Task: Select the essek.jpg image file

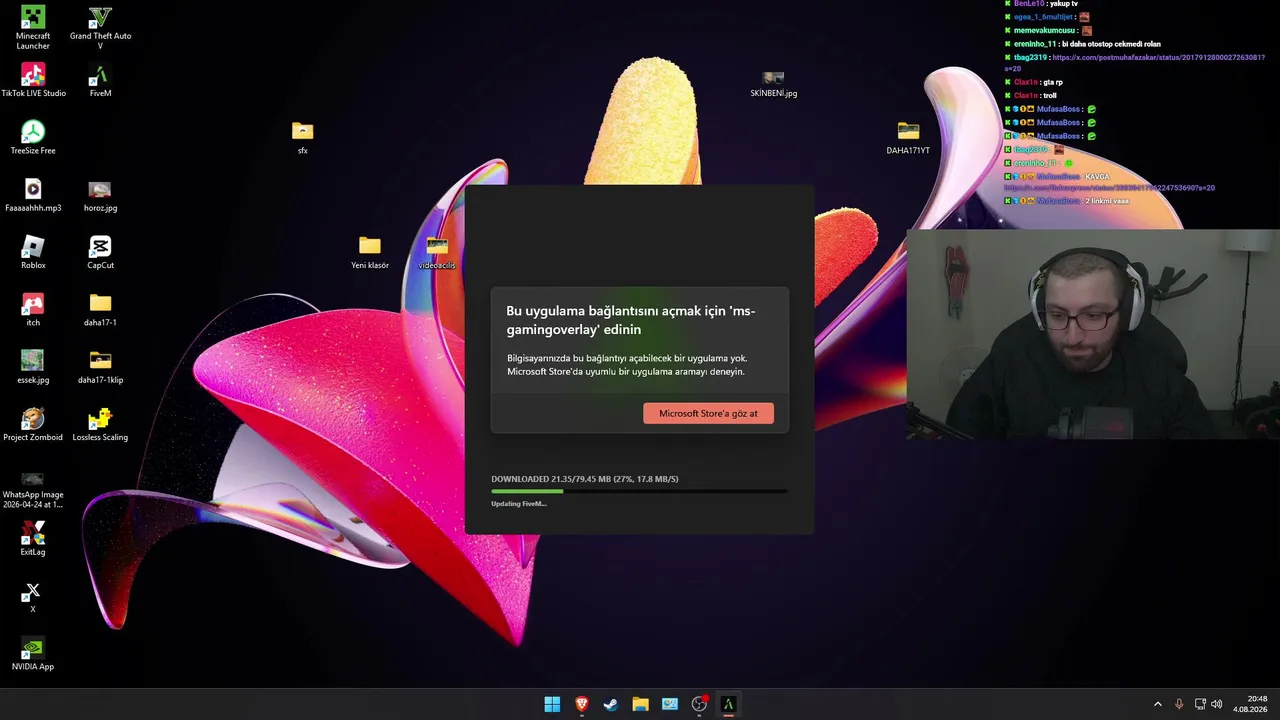Action: [33, 367]
